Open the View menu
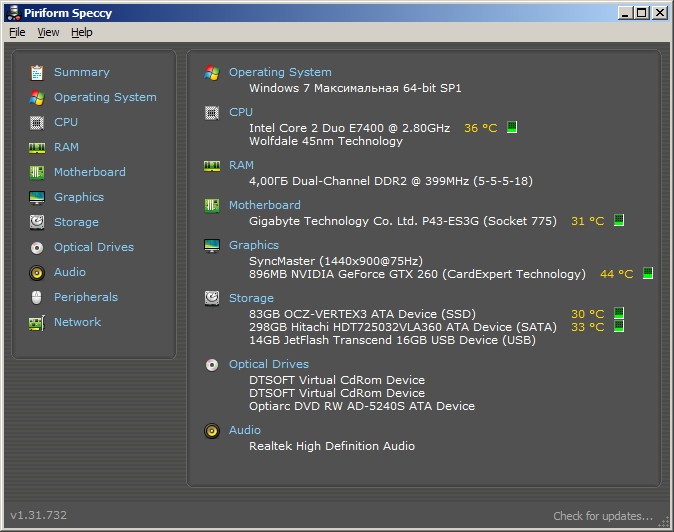 (x=48, y=32)
